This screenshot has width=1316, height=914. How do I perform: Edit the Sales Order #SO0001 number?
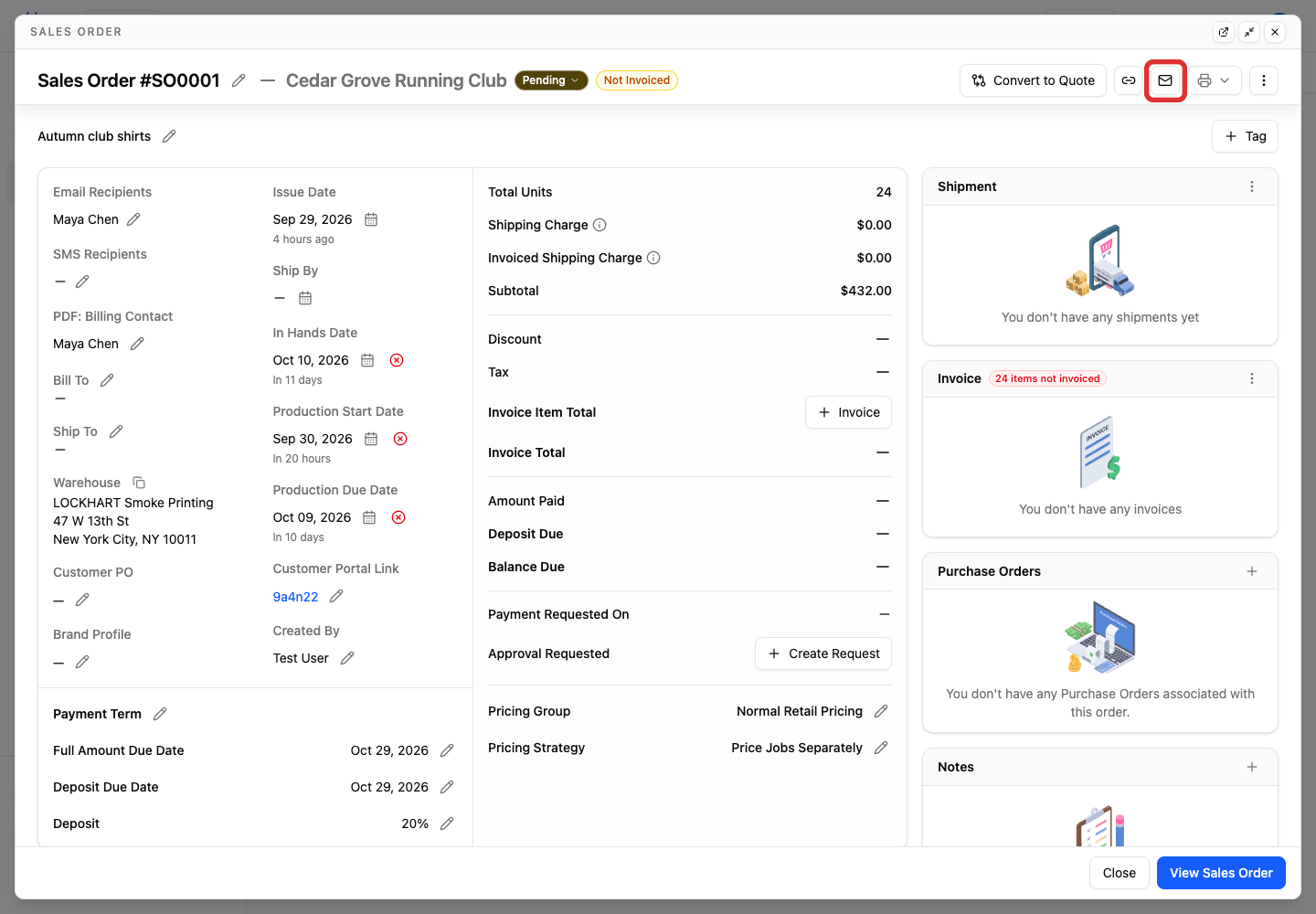pos(239,80)
